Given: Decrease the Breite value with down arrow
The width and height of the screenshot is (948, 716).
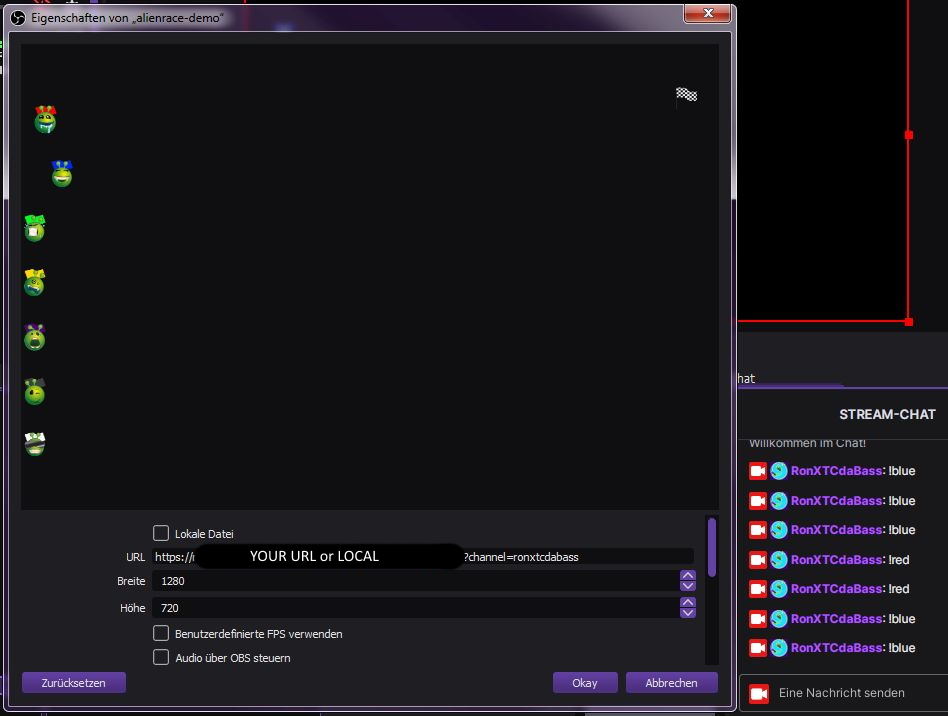Looking at the screenshot, I should [x=687, y=585].
